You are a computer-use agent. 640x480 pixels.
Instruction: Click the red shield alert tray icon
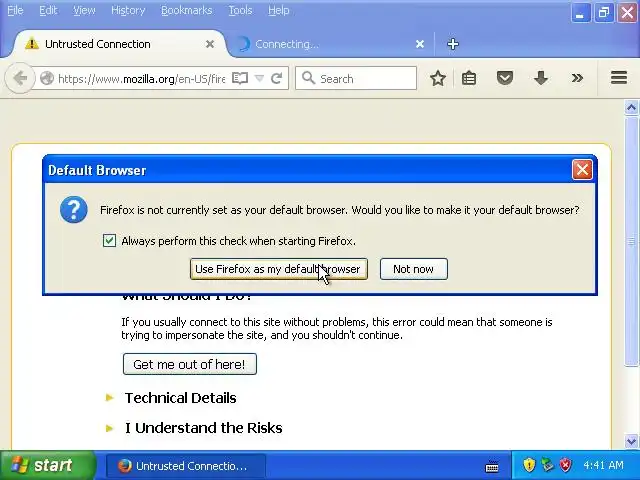[x=565, y=465]
